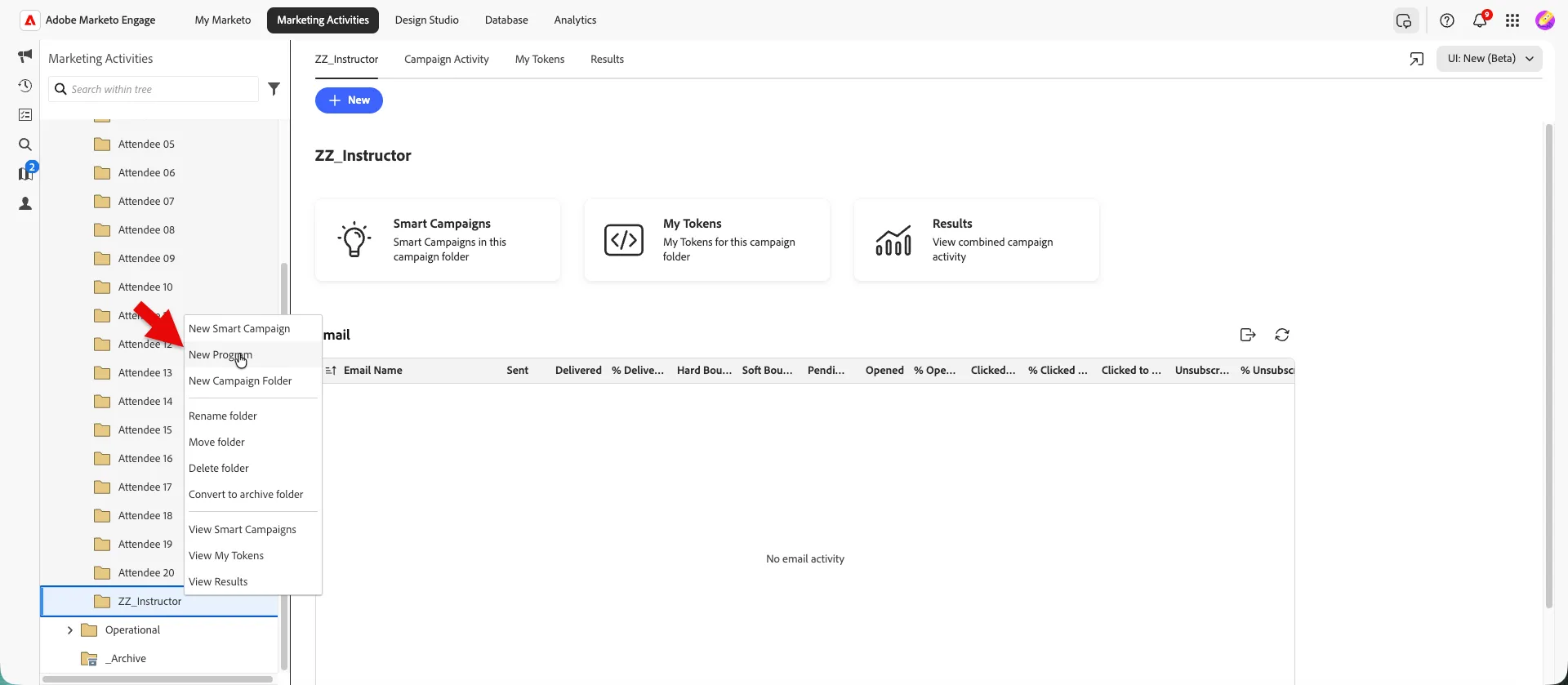Refresh the email activity table
The image size is (1568, 685).
(x=1282, y=335)
